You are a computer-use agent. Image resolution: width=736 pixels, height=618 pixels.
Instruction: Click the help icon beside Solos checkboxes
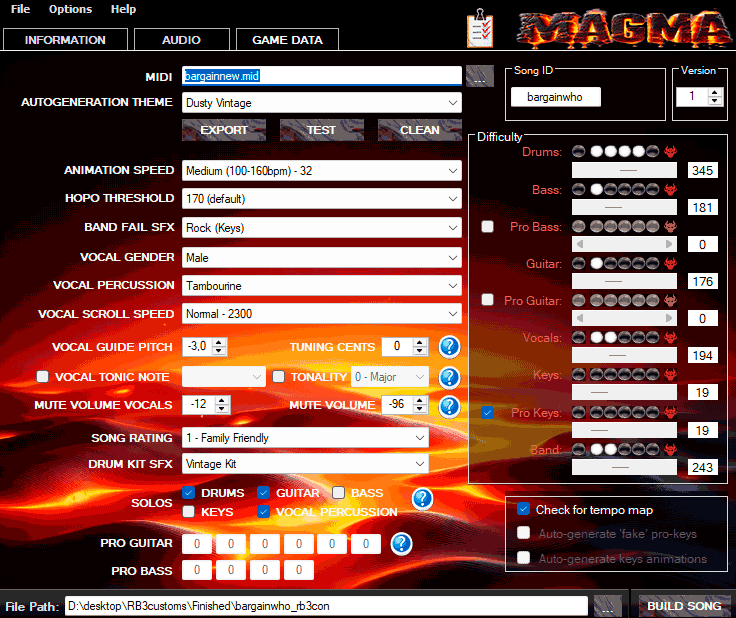click(422, 499)
